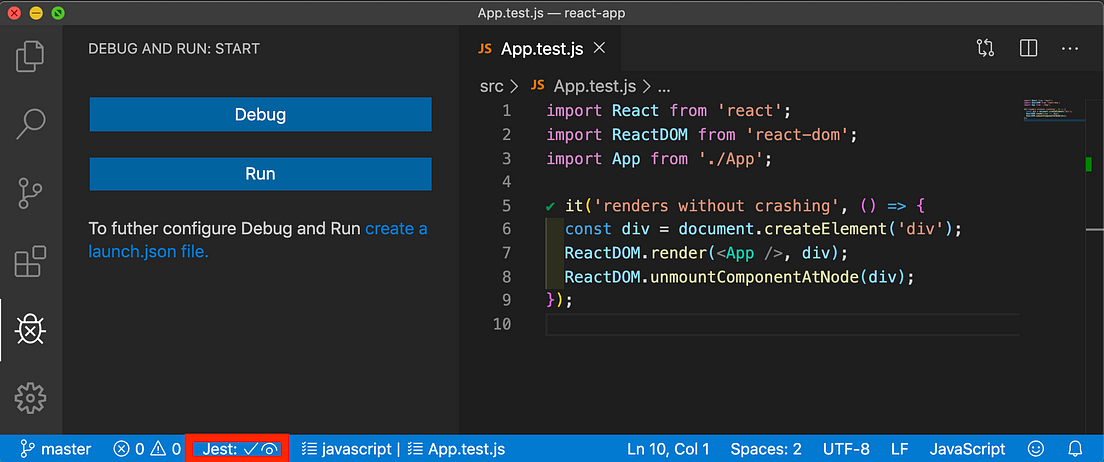Change file encoding via UTF-8
The image size is (1104, 462).
tap(846, 449)
